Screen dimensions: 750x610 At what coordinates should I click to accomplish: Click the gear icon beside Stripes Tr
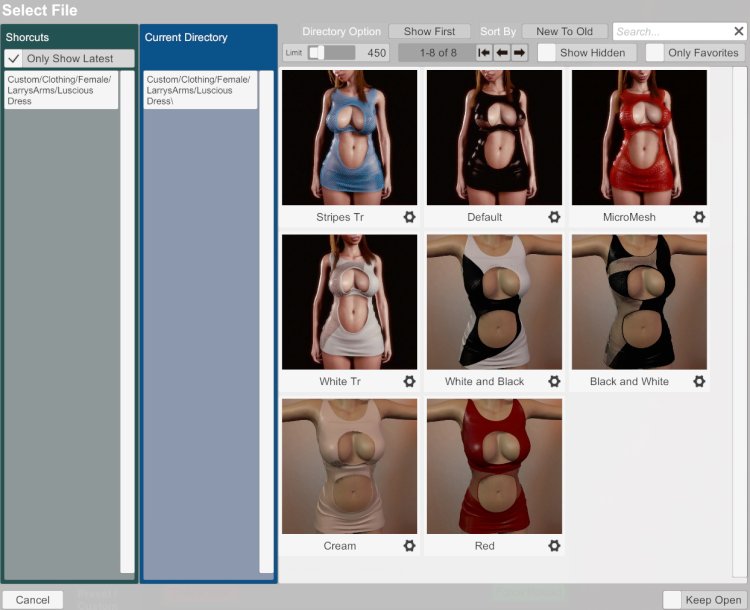(409, 217)
